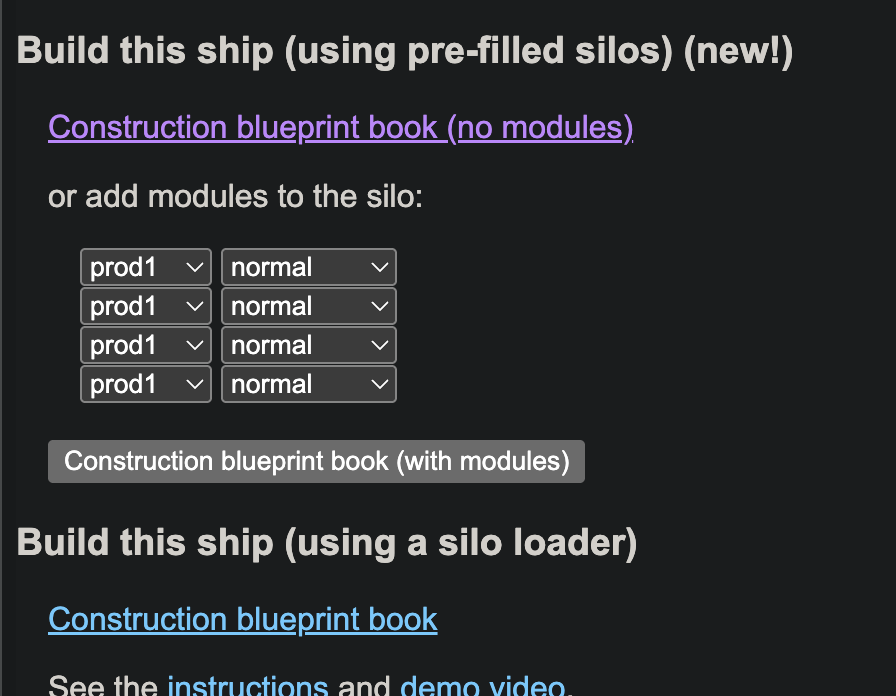Click the silo loader section heading
The image size is (896, 696).
pyautogui.click(x=327, y=543)
